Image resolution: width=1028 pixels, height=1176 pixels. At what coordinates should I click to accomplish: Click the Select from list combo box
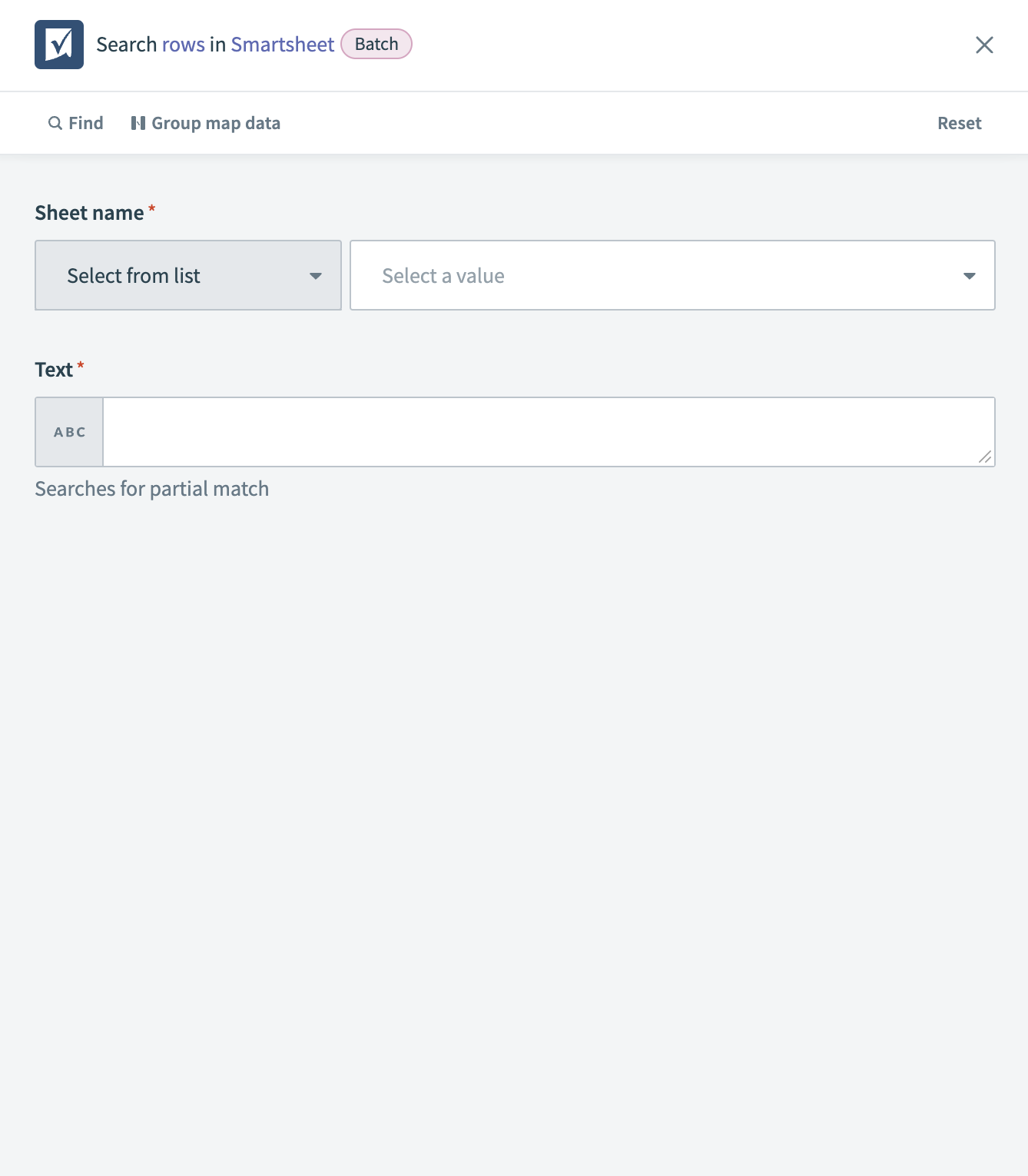point(187,275)
